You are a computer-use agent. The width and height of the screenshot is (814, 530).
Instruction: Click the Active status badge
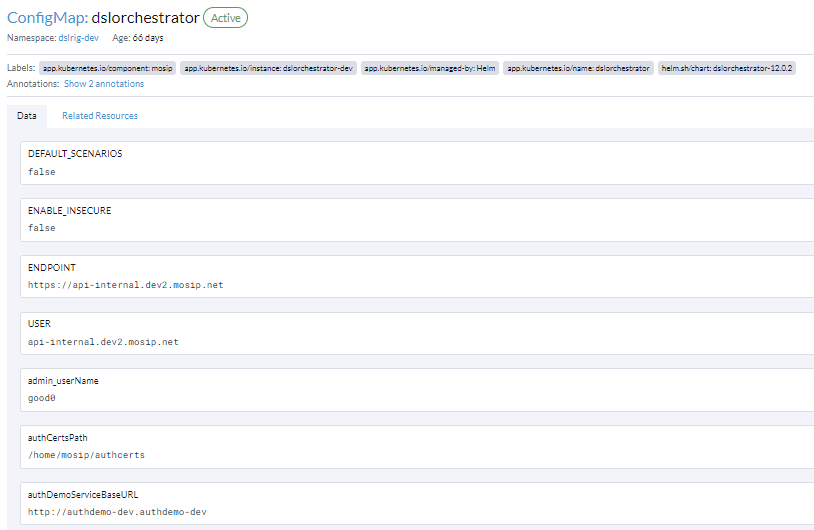click(x=225, y=18)
